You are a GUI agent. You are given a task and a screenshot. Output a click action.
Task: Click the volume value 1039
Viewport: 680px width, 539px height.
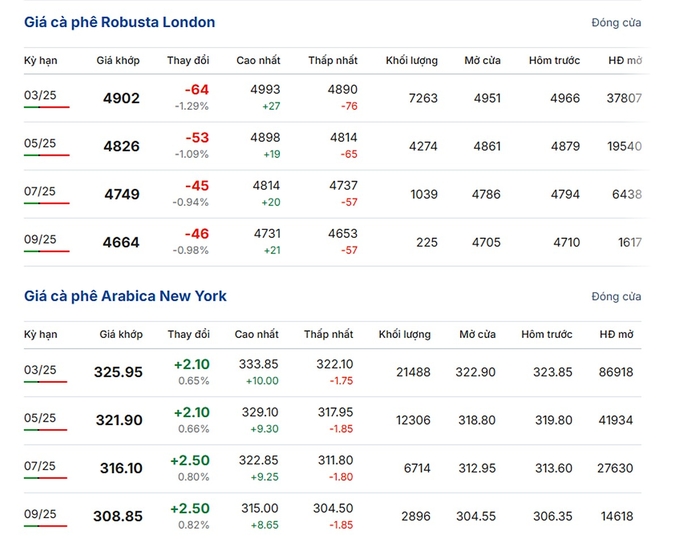424,194
